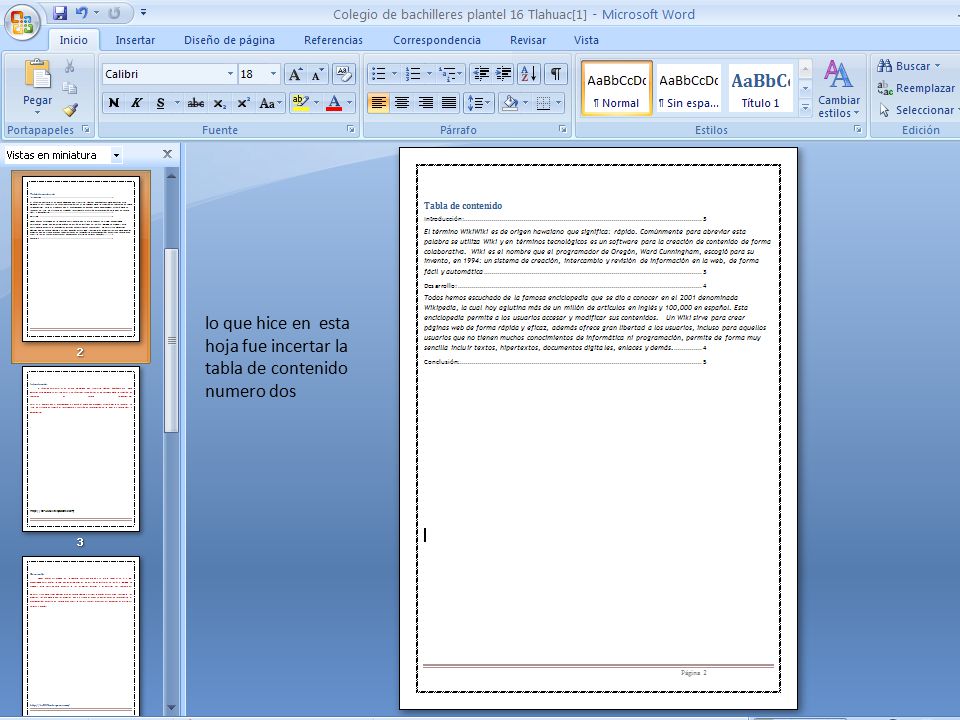Click the Cut scissors icon

click(x=70, y=66)
